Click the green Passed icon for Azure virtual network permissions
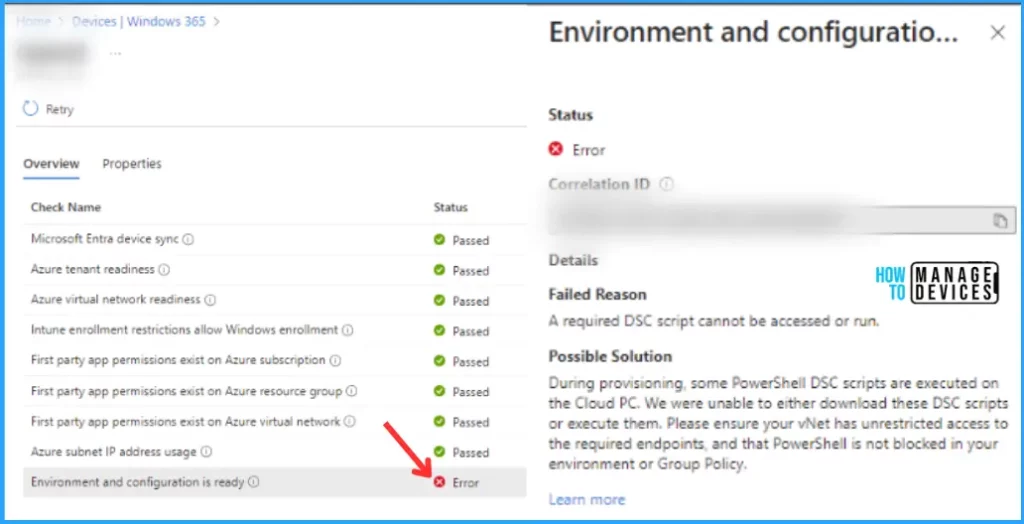The image size is (1024, 524). tap(440, 421)
